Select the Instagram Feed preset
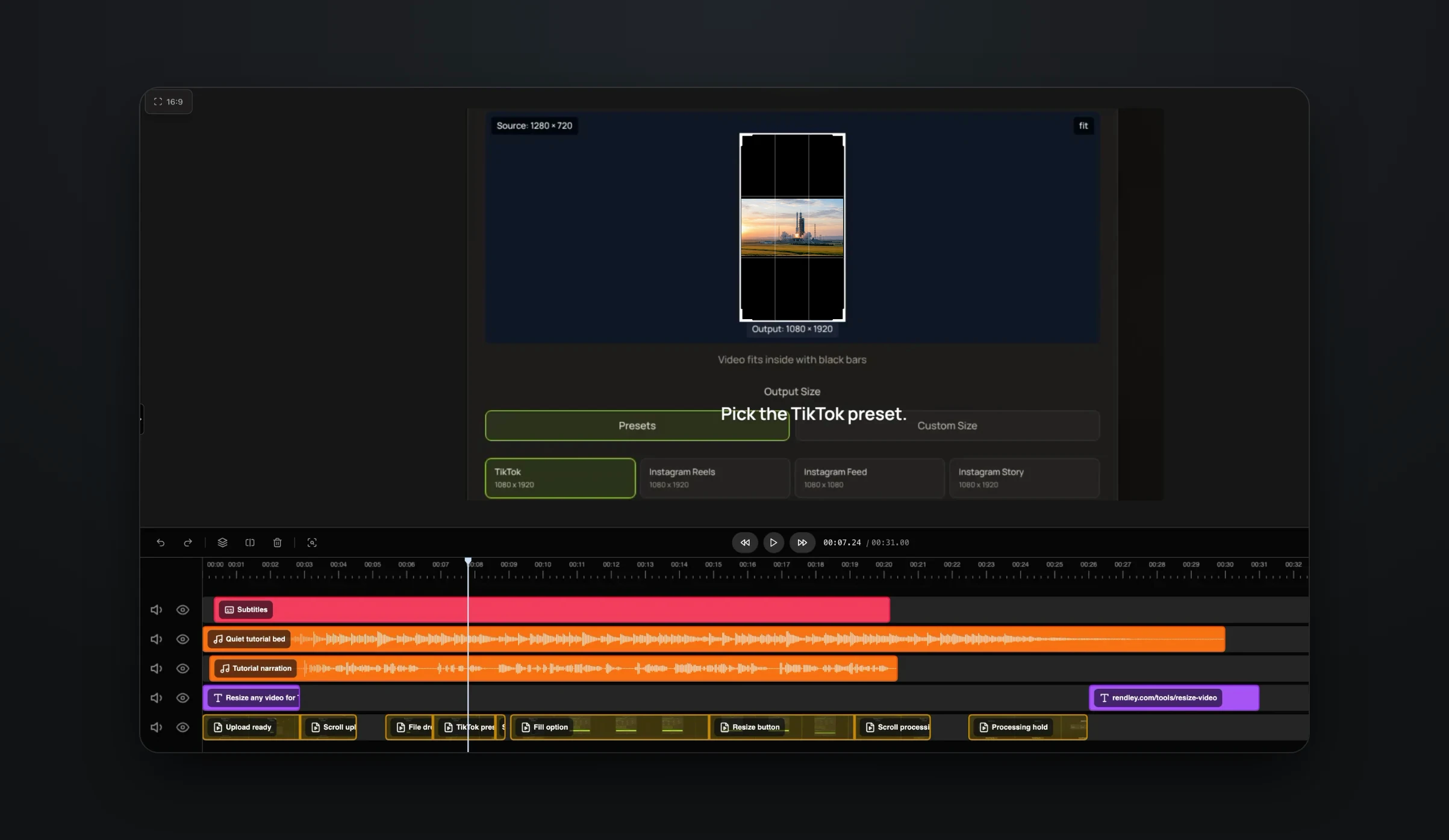This screenshot has height=840, width=1449. tap(870, 478)
